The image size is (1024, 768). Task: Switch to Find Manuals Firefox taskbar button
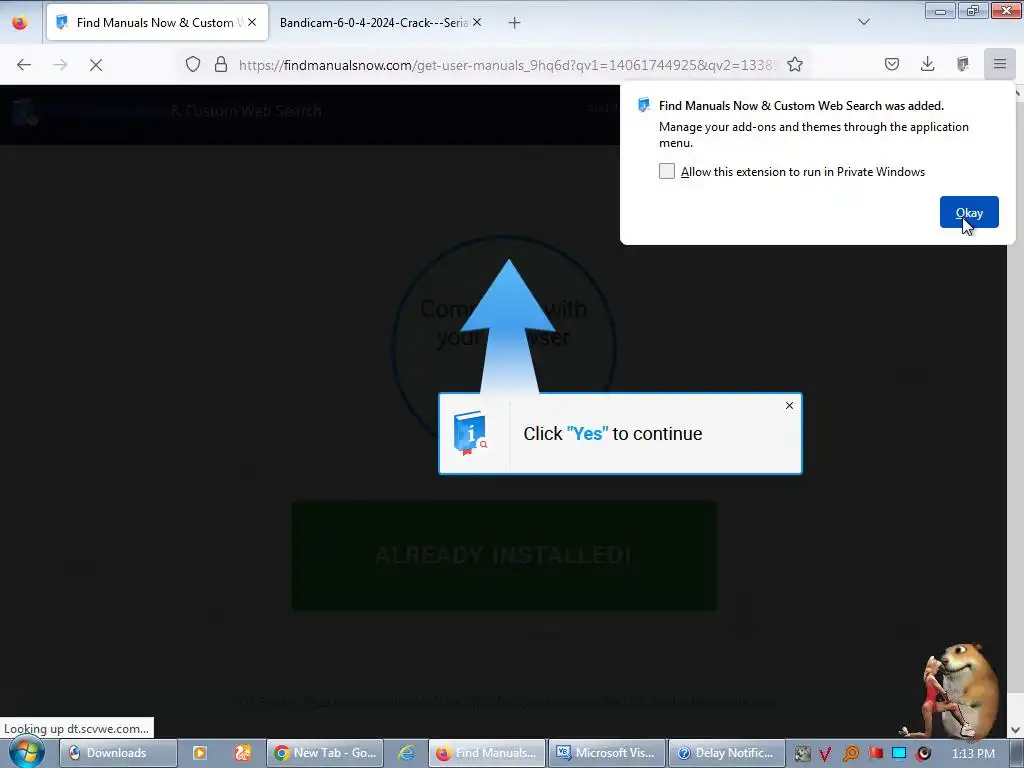click(x=487, y=753)
